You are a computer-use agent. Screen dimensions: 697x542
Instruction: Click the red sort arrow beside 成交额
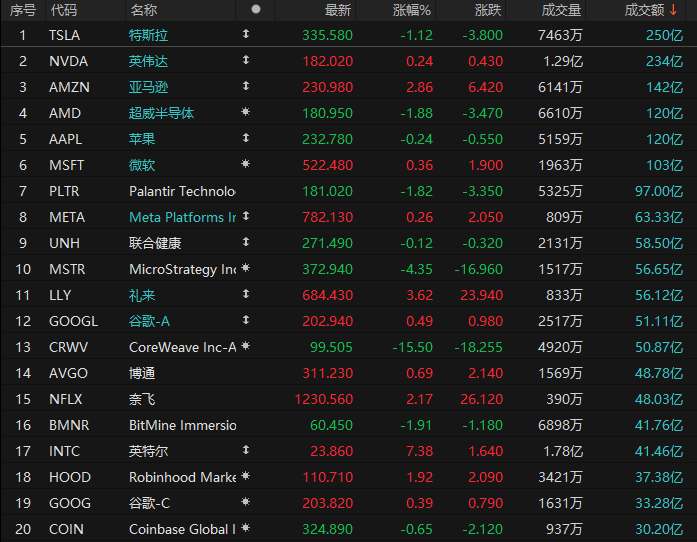coord(673,10)
